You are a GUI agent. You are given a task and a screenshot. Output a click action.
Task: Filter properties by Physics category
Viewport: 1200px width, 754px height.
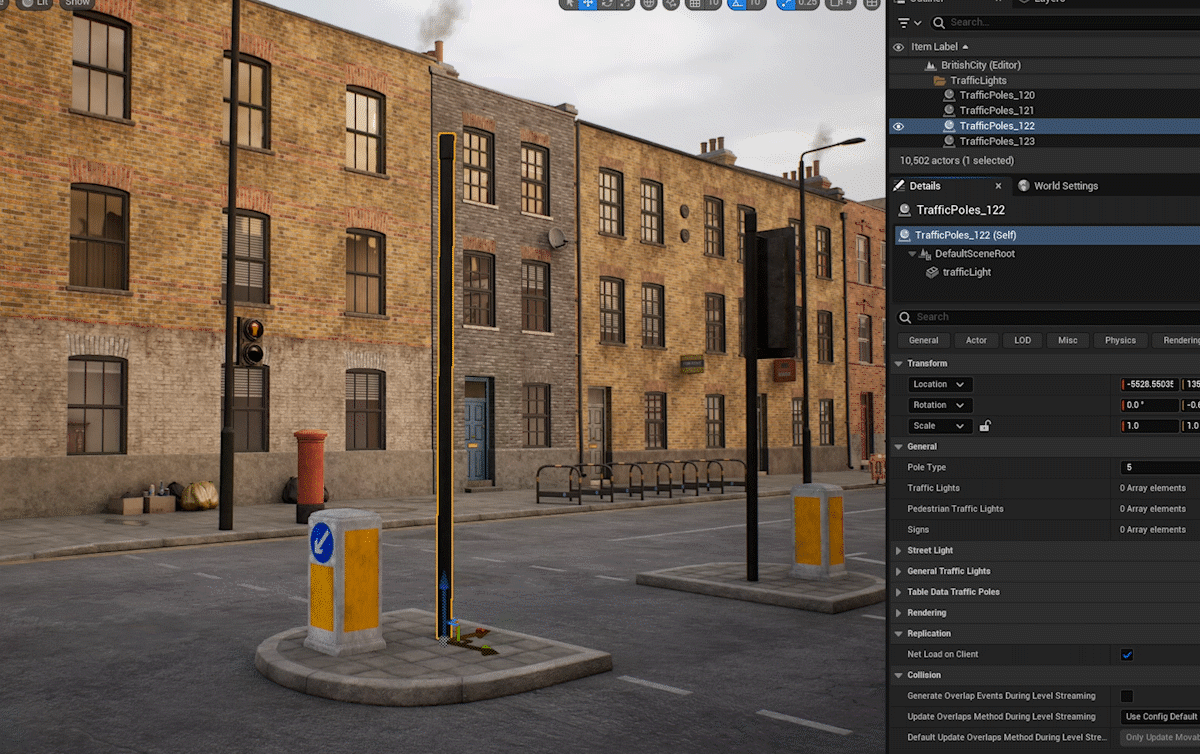(1120, 340)
